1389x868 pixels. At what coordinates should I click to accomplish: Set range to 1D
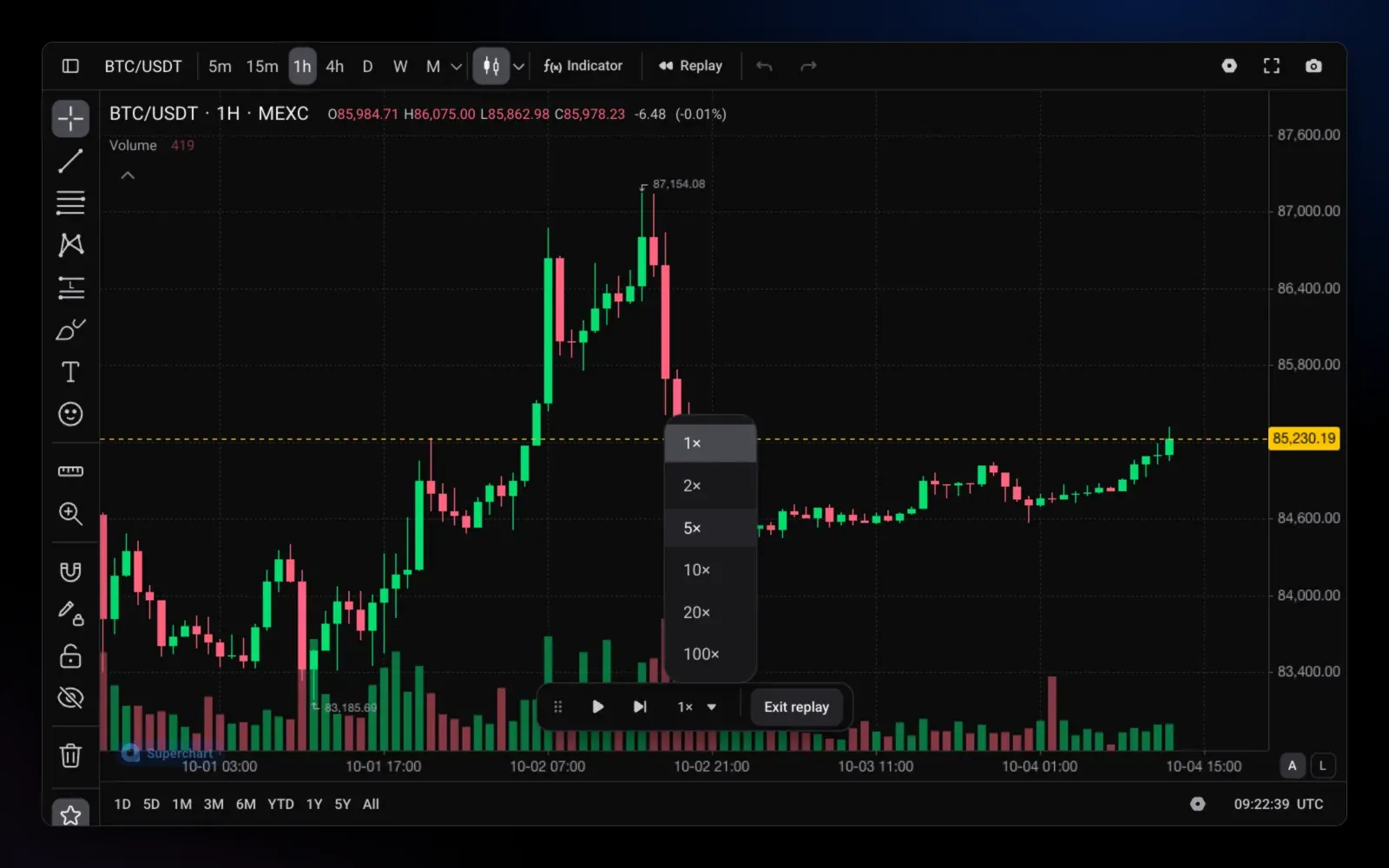(x=122, y=804)
